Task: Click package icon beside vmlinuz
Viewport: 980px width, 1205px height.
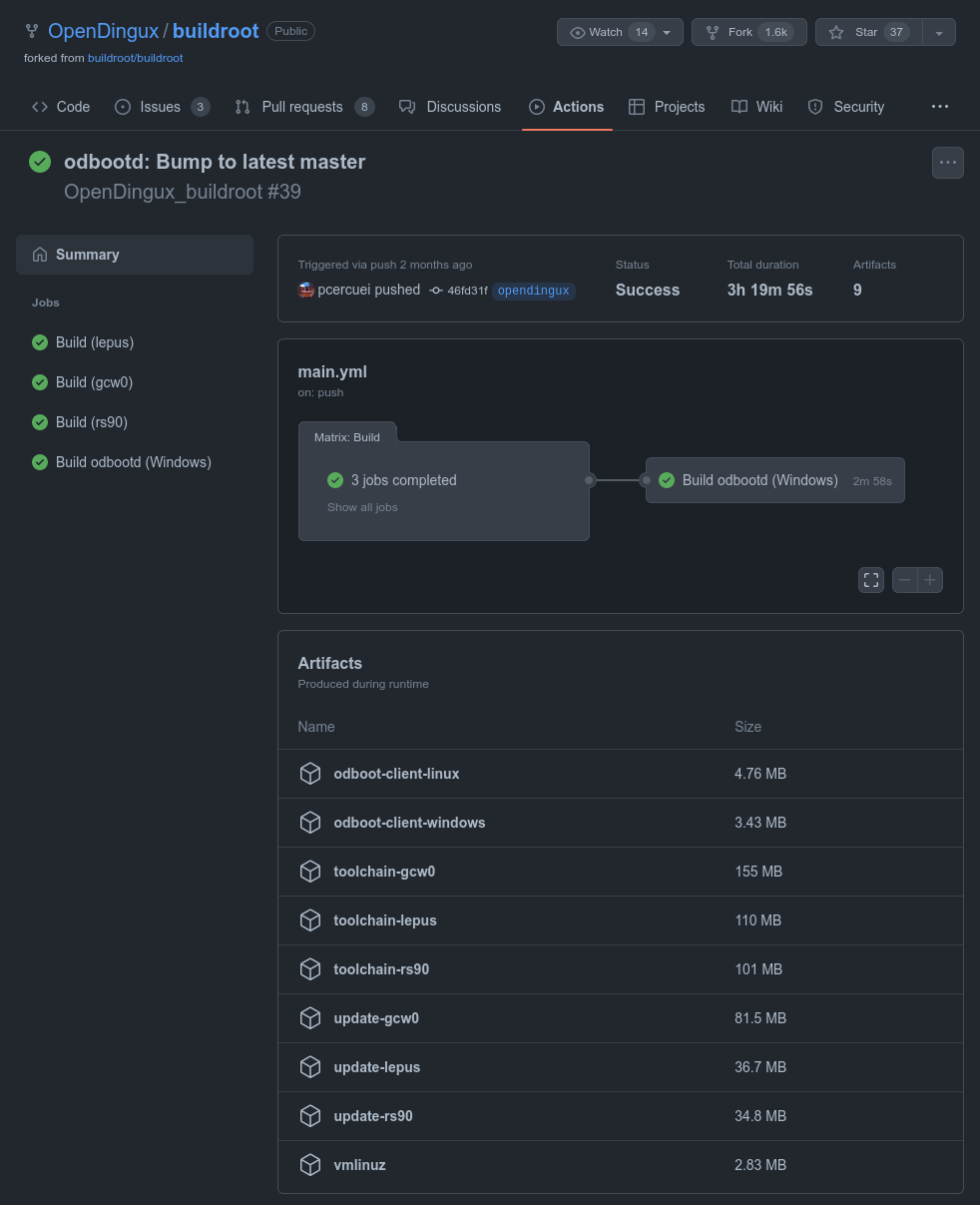Action: point(310,1165)
